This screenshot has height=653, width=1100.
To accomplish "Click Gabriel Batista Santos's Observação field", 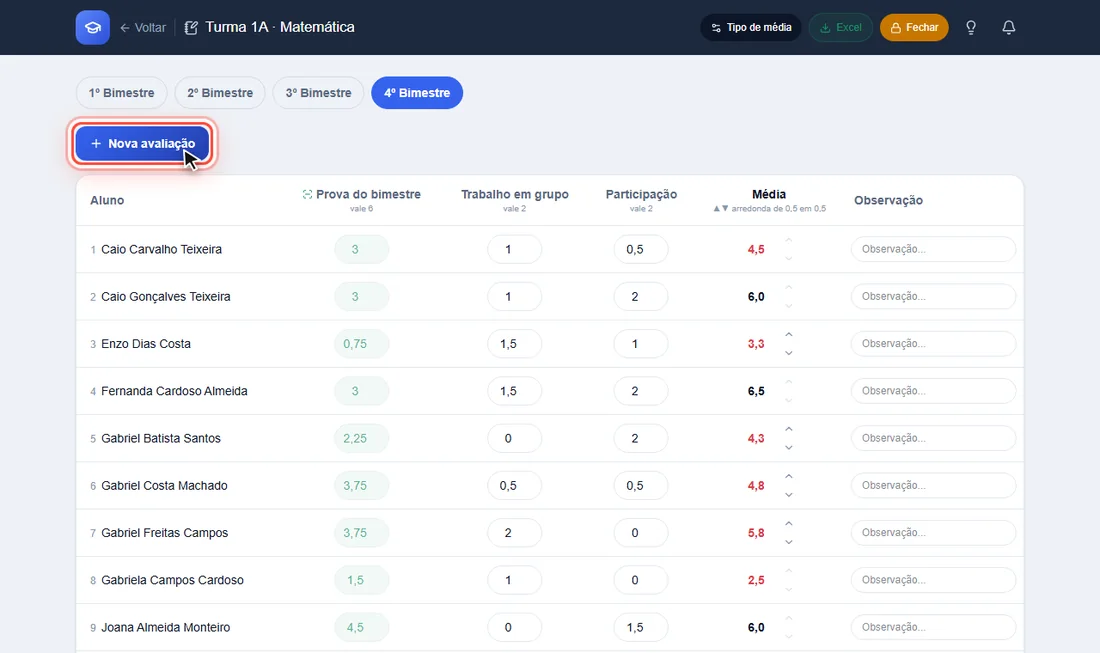I will pos(933,438).
